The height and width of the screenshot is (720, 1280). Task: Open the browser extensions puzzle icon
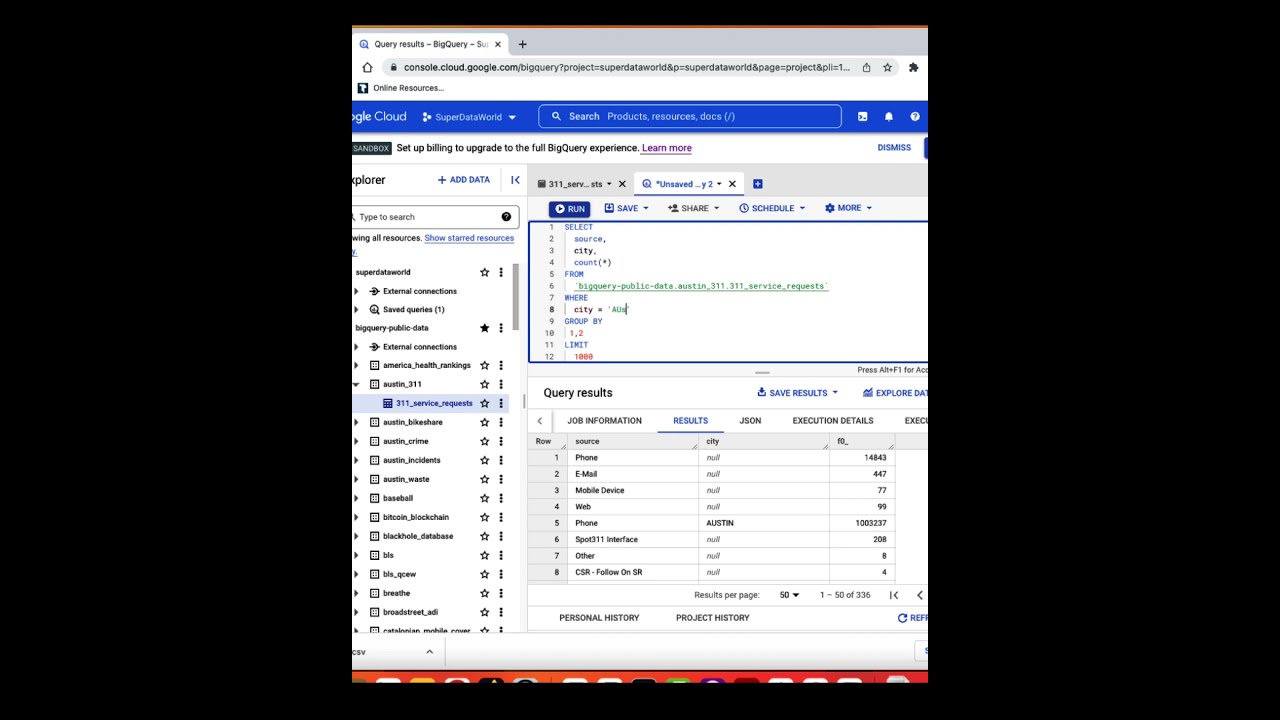click(x=913, y=67)
